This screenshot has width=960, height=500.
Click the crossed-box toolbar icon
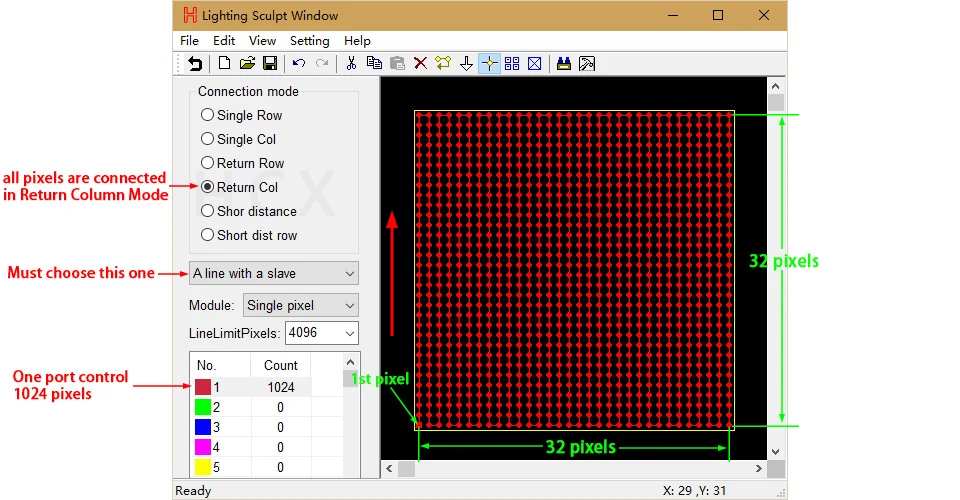coord(534,64)
